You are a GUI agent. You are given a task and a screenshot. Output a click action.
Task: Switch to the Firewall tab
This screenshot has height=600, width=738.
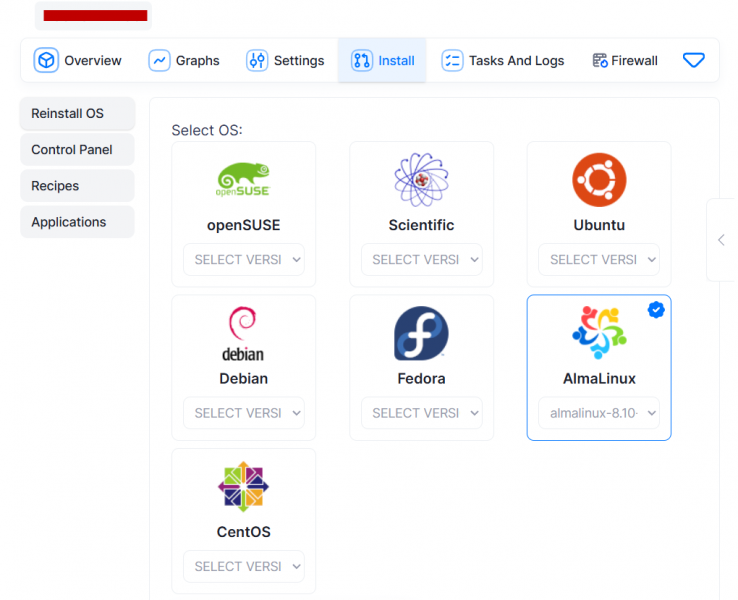[x=625, y=60]
